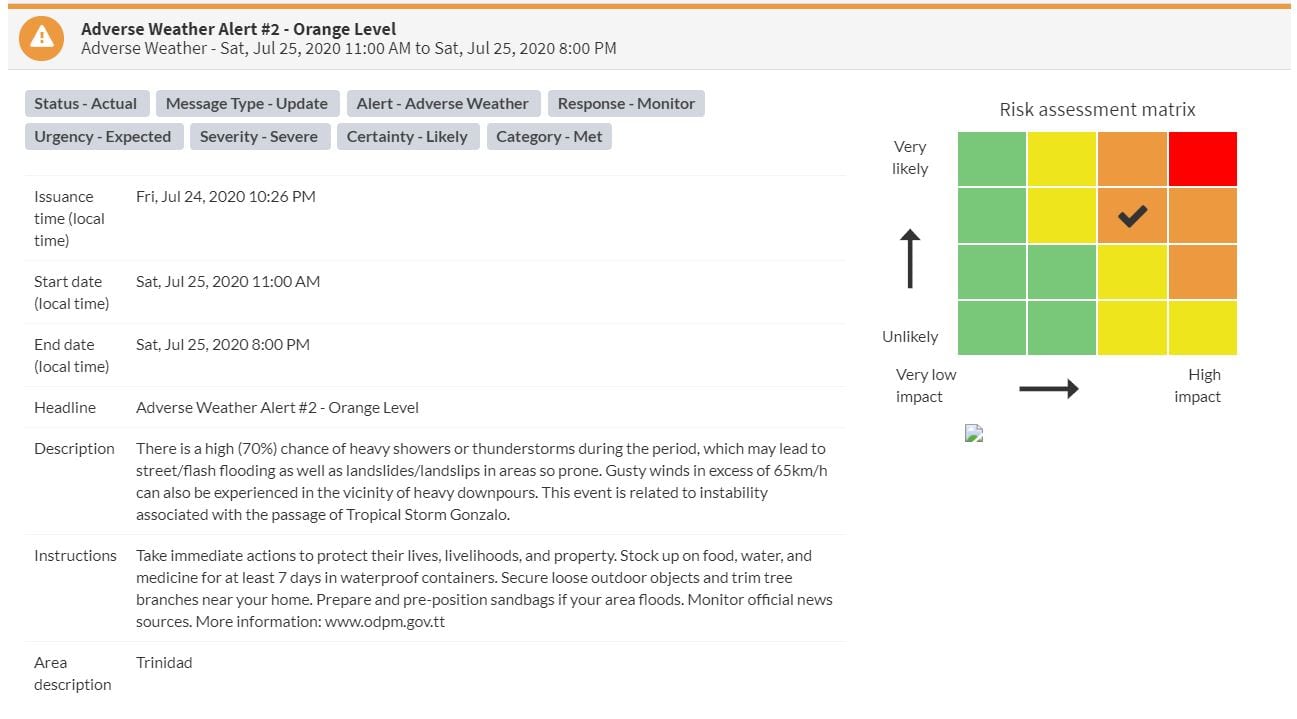Image resolution: width=1297 pixels, height=719 pixels.
Task: Select the Alert - Adverse Weather tag
Action: tap(443, 104)
